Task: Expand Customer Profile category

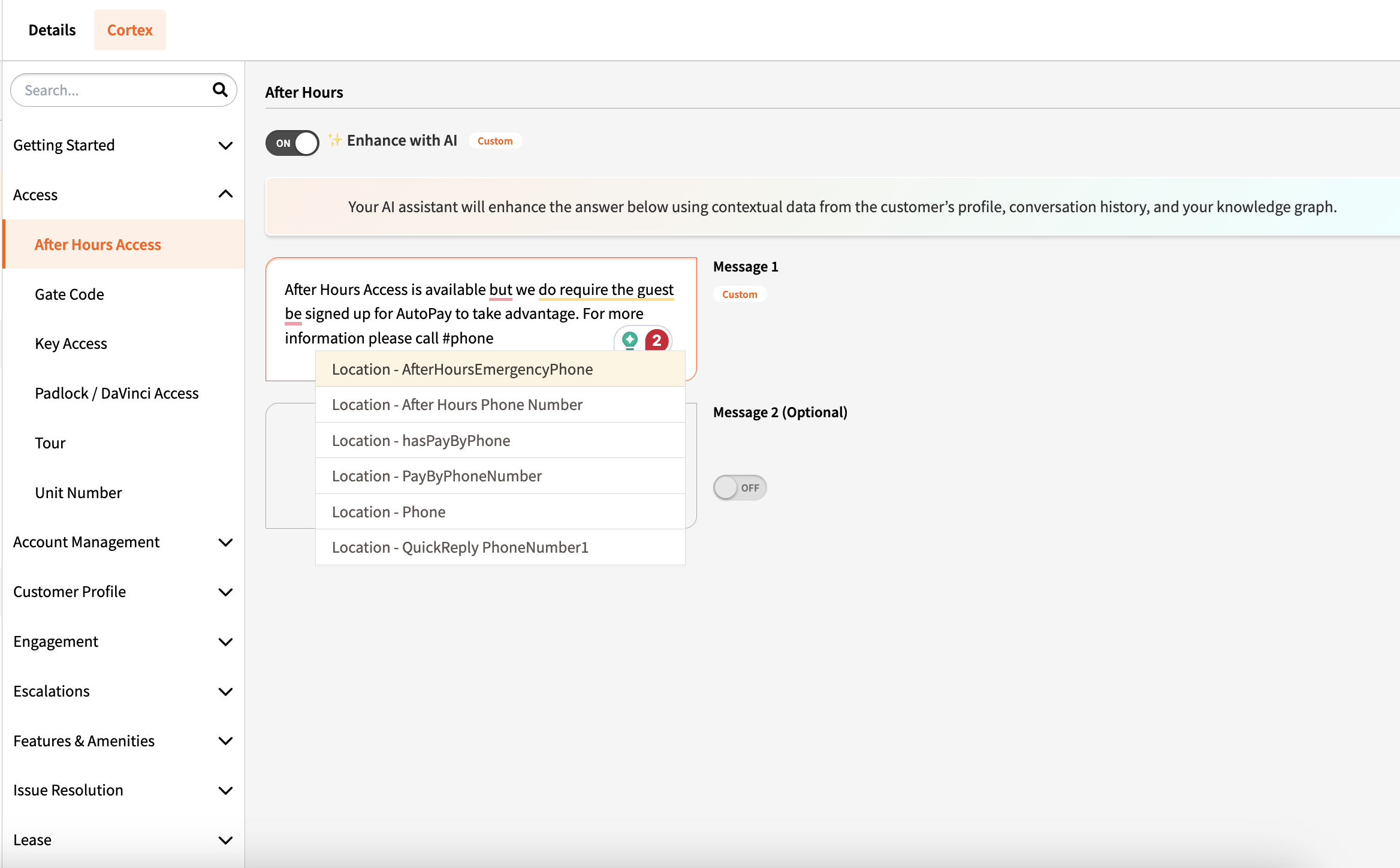Action: pyautogui.click(x=225, y=592)
